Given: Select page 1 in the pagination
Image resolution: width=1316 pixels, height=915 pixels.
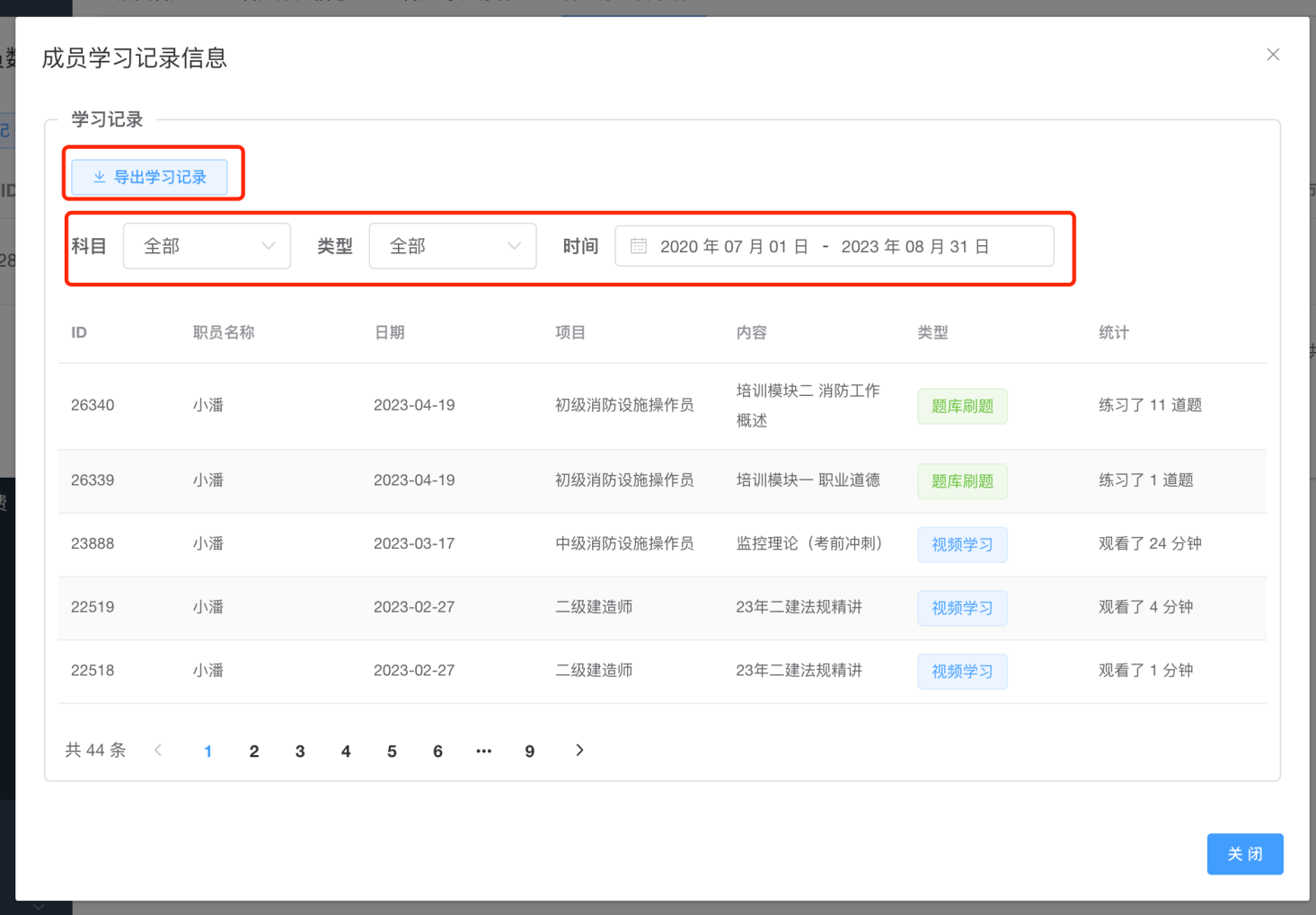Looking at the screenshot, I should (x=208, y=752).
